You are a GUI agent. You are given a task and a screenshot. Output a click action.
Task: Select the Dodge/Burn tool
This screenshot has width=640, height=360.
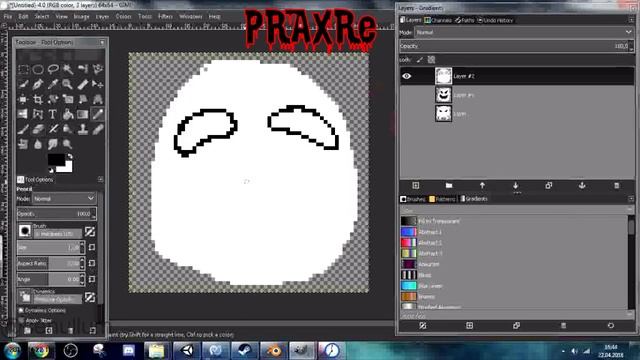coord(68,144)
